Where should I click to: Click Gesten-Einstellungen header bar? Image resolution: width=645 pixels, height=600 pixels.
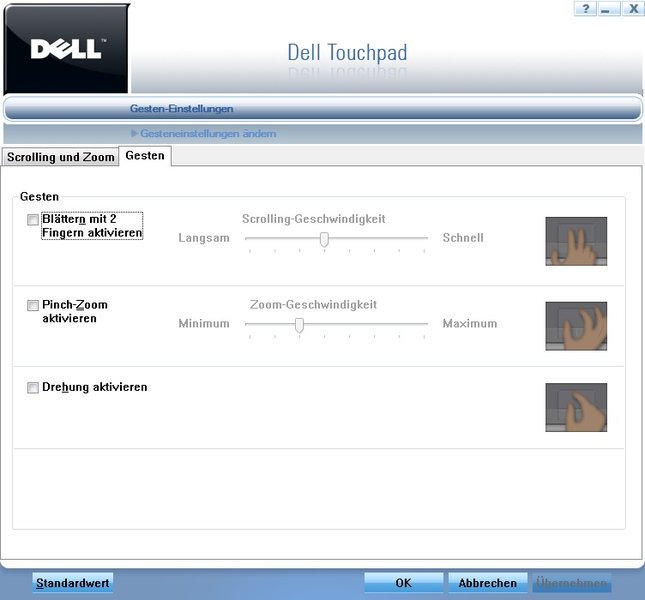pyautogui.click(x=322, y=109)
